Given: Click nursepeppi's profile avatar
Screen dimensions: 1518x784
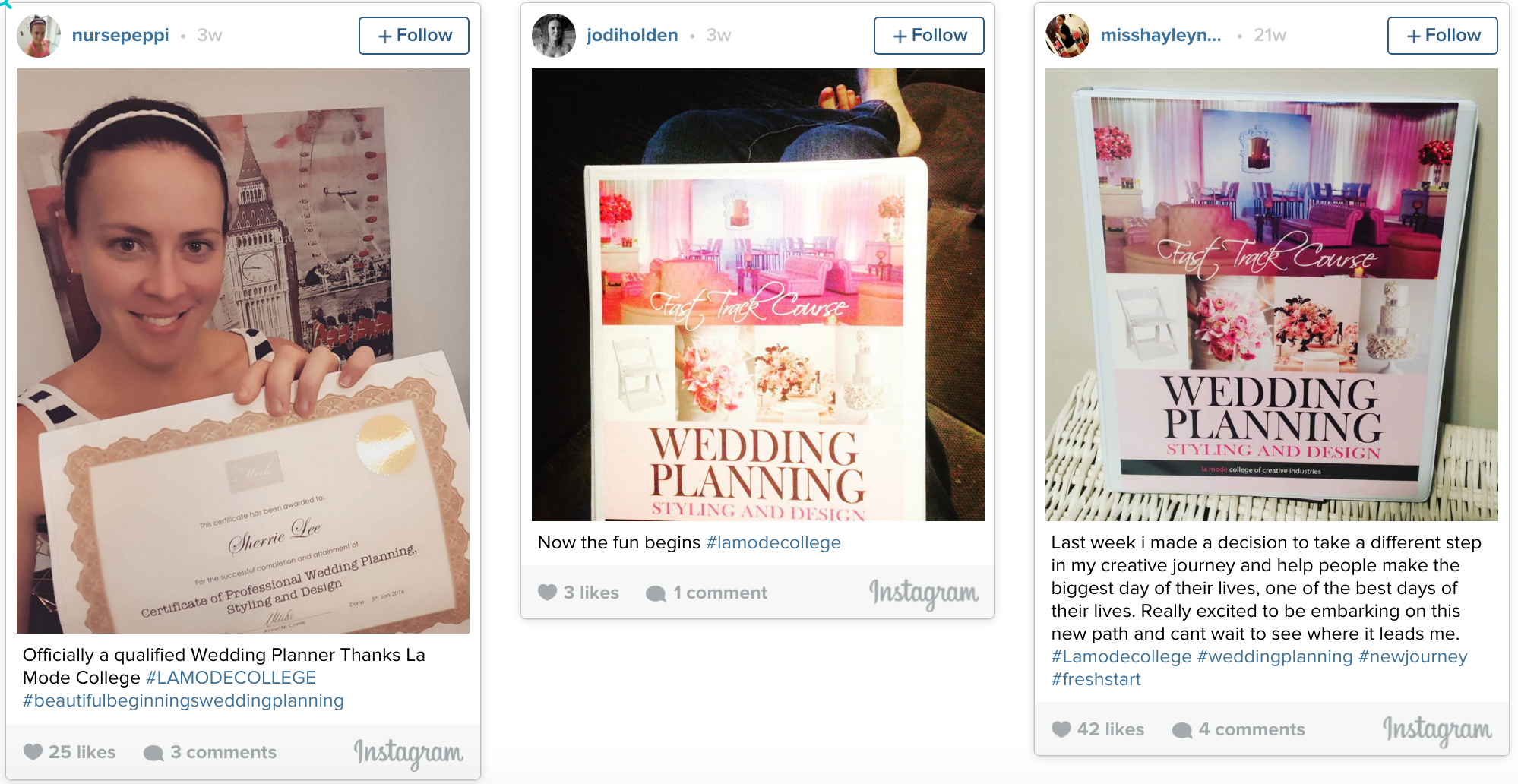Looking at the screenshot, I should pos(39,36).
